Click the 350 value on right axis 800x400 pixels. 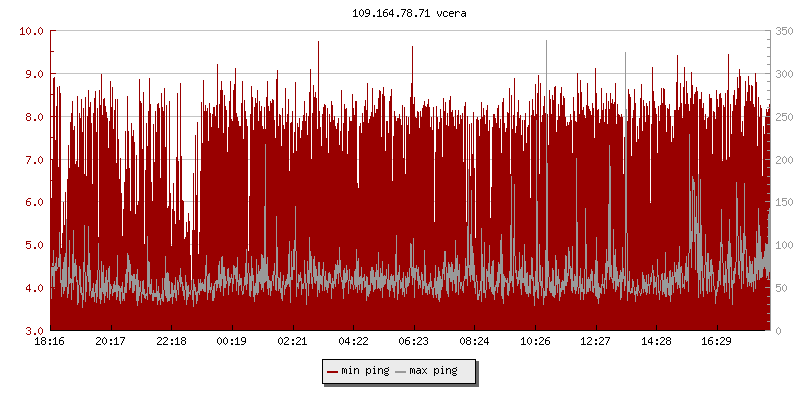click(783, 31)
